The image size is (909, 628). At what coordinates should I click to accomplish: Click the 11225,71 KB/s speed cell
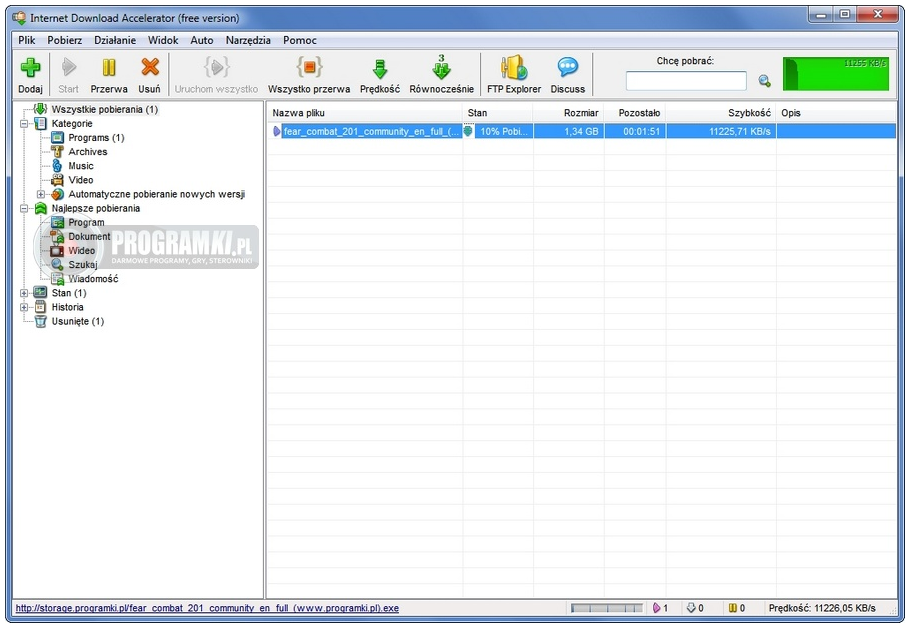click(721, 131)
